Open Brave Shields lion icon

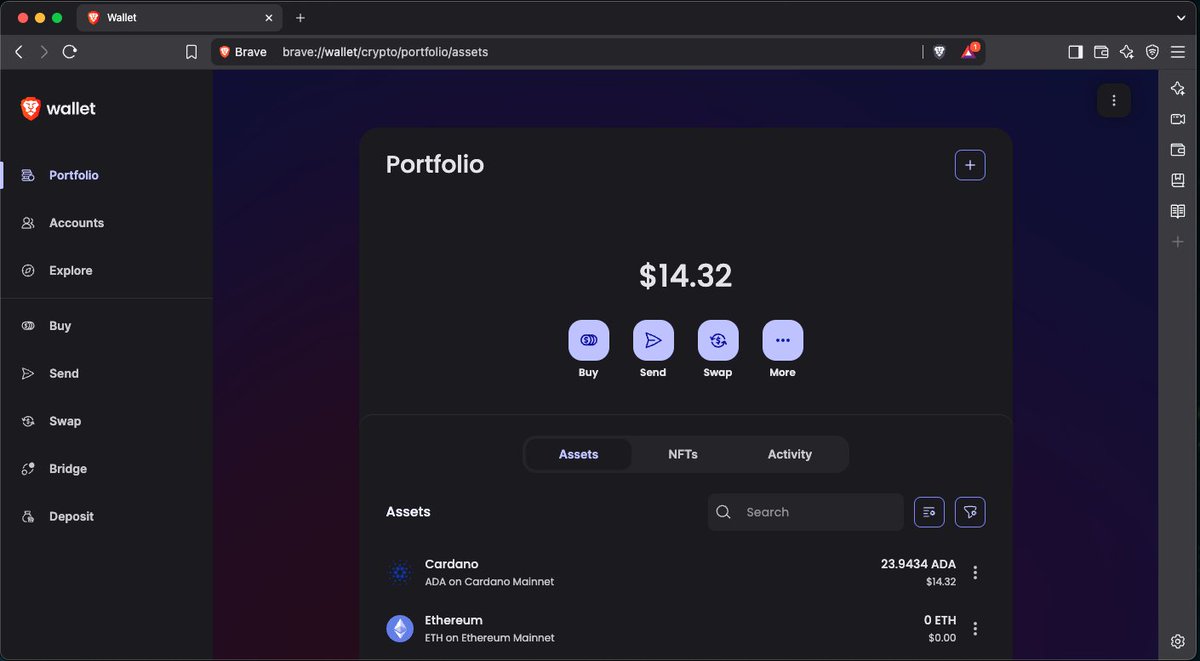pyautogui.click(x=939, y=52)
